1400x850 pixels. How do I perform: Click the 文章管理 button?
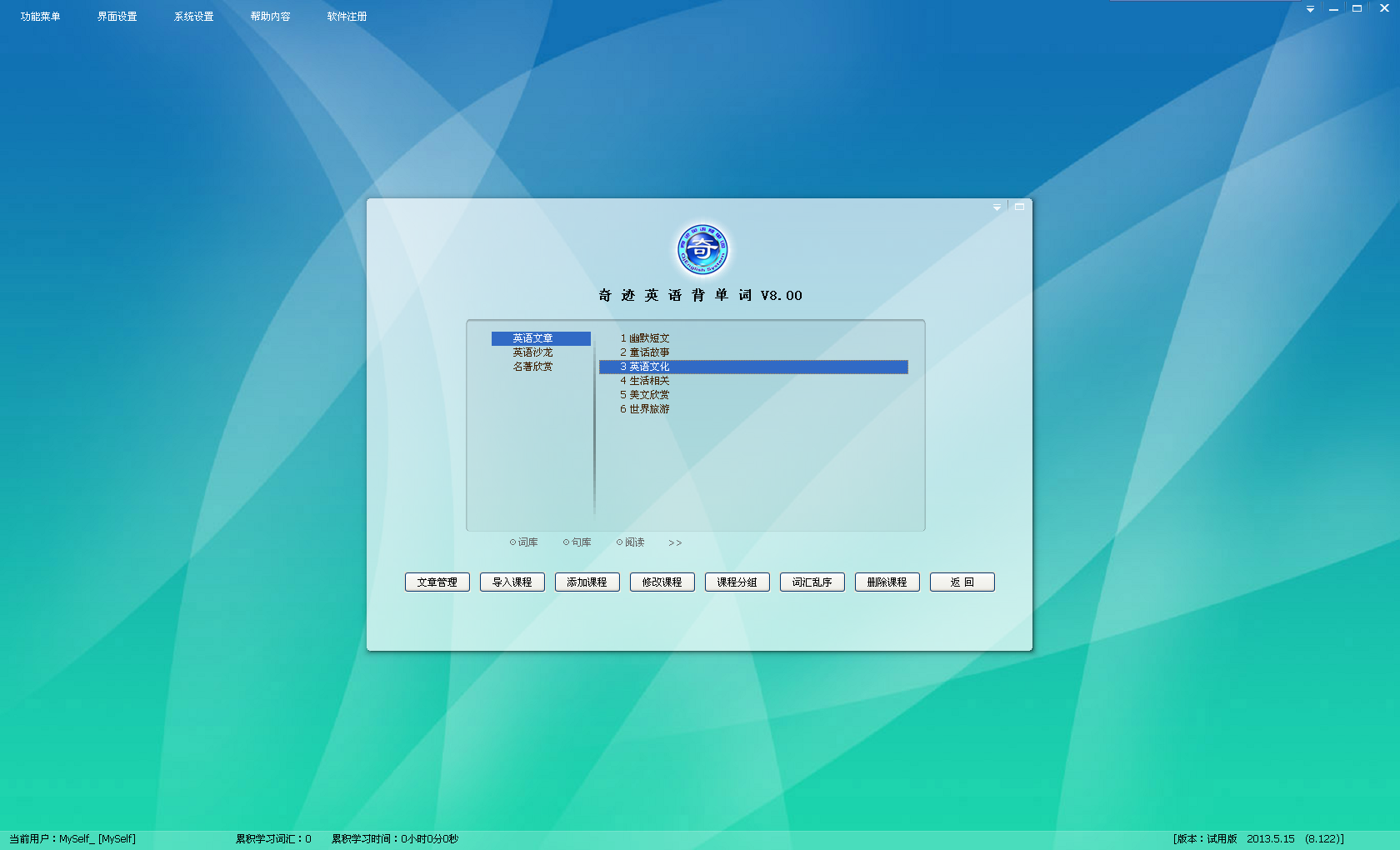pyautogui.click(x=437, y=582)
